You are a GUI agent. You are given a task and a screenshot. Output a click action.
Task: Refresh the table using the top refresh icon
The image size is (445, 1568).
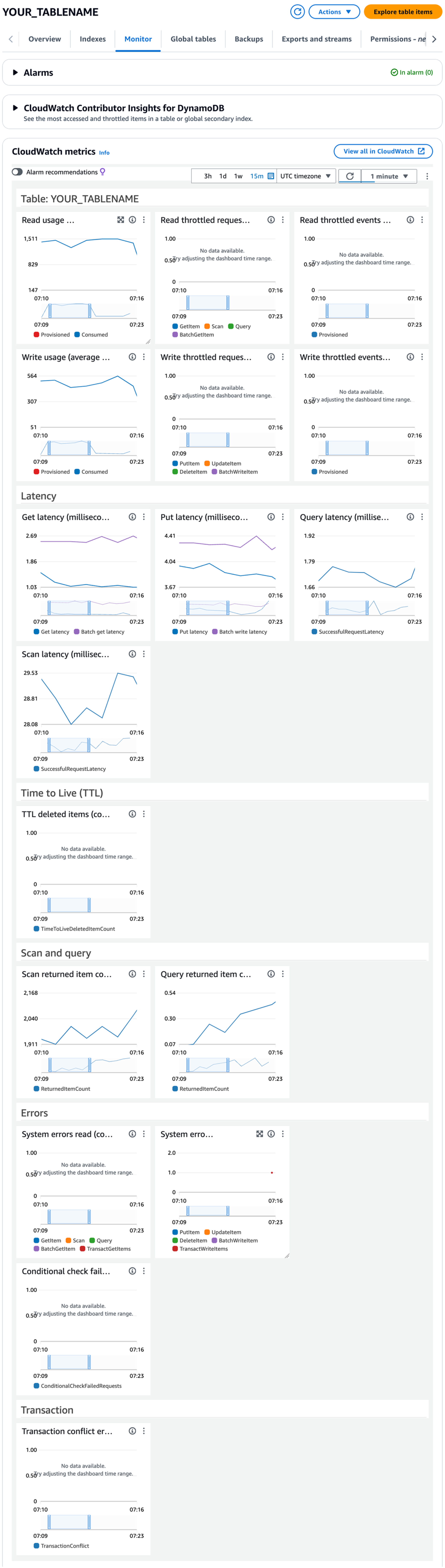[x=298, y=12]
